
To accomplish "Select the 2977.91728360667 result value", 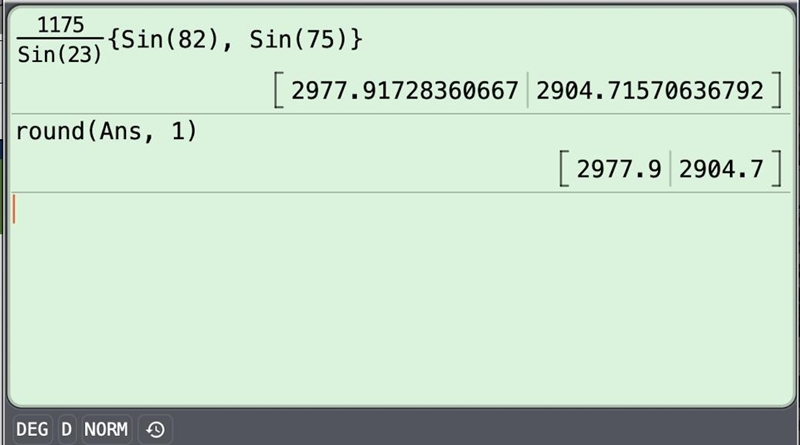I will (x=405, y=91).
